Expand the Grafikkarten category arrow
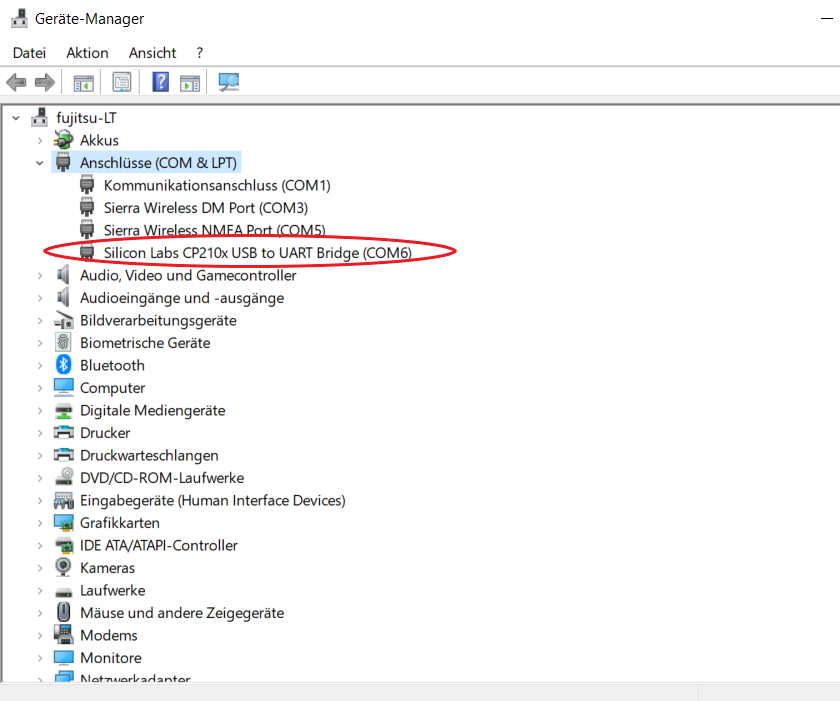This screenshot has height=701, width=840. coord(40,523)
